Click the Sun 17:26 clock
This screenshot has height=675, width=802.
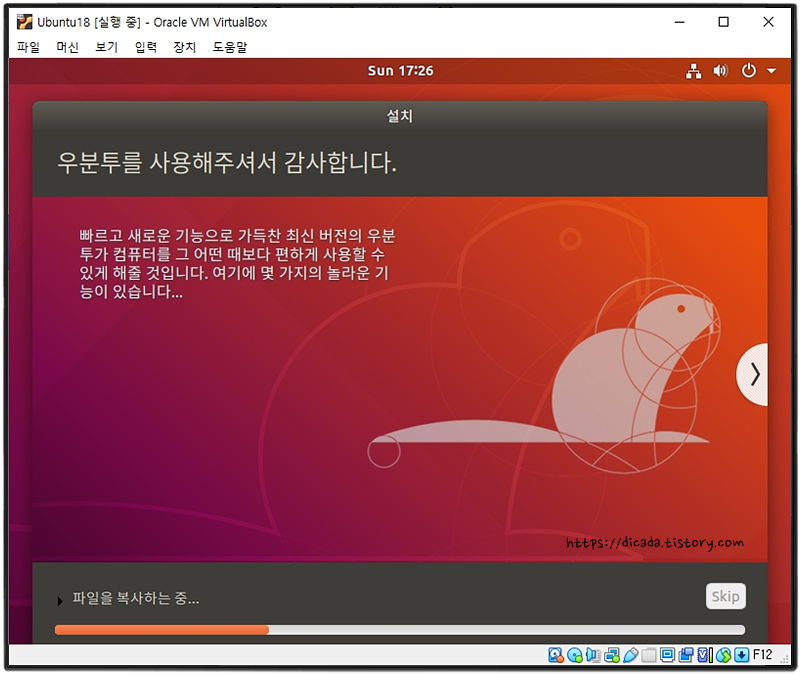pyautogui.click(x=400, y=71)
